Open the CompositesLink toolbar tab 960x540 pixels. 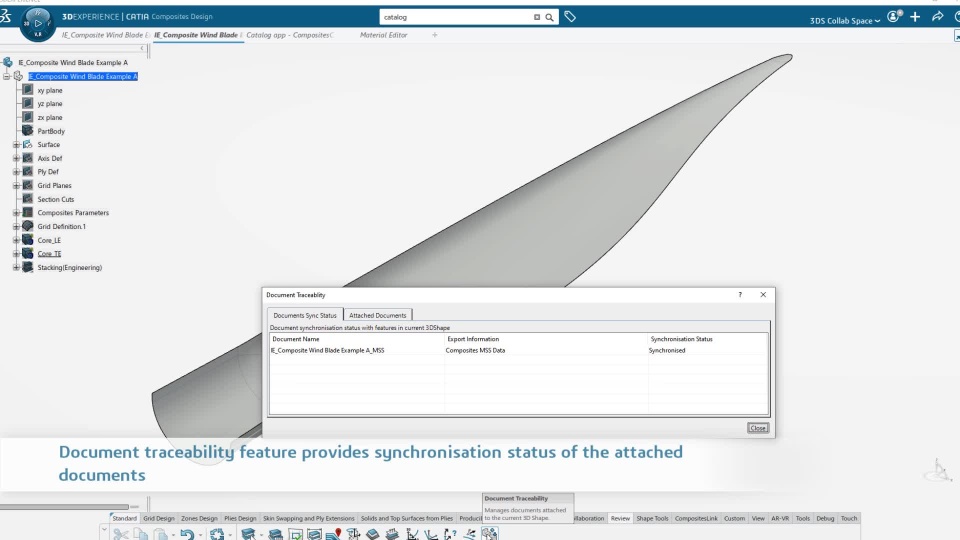coord(696,519)
